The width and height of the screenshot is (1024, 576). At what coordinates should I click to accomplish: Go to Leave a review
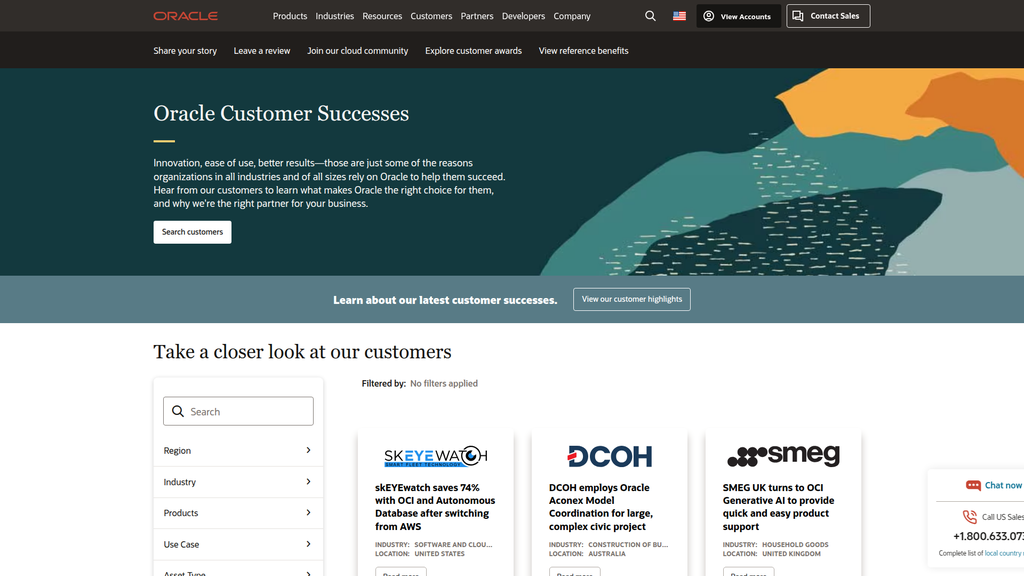click(x=262, y=50)
